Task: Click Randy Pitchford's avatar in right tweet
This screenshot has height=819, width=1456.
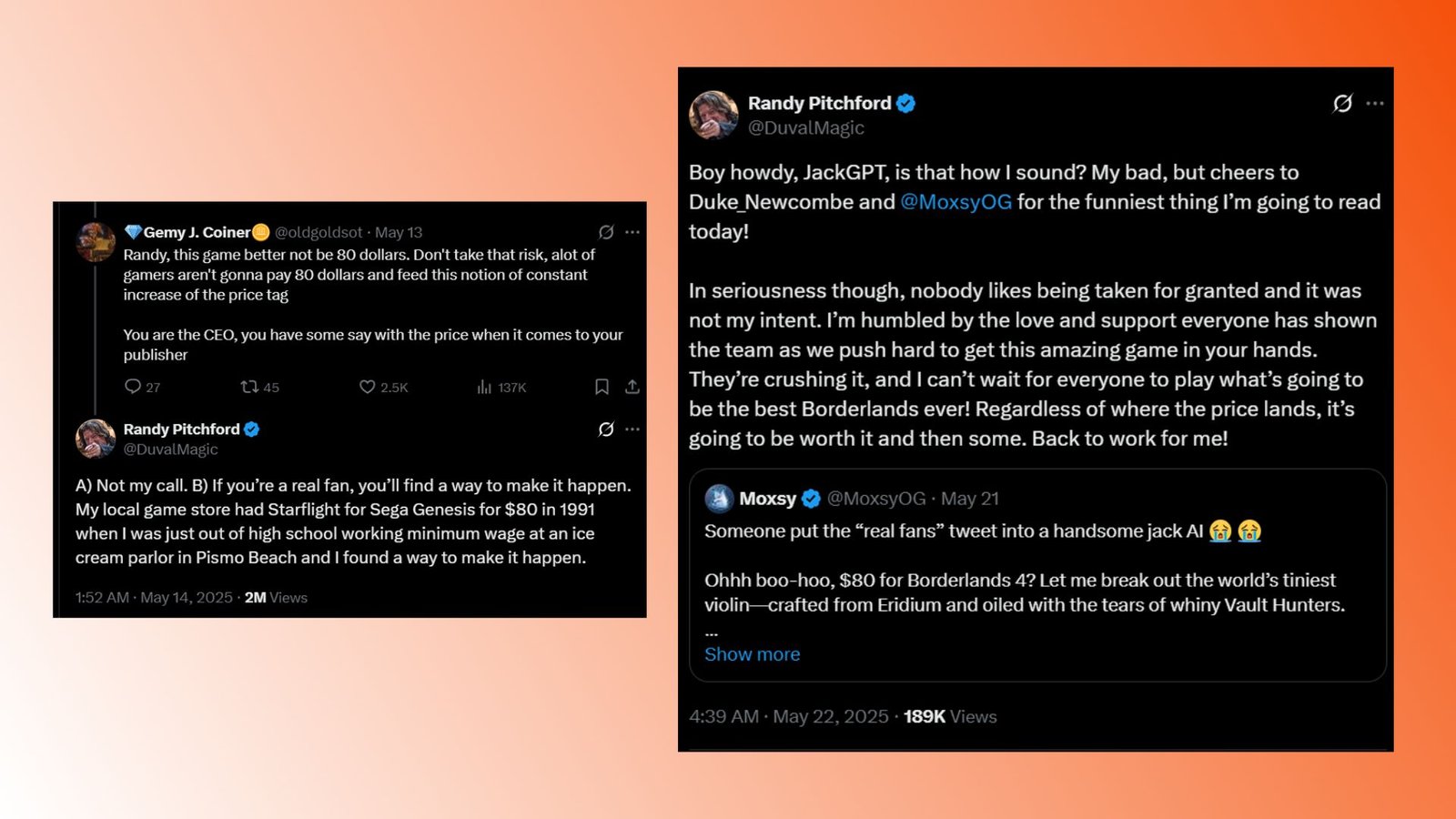Action: click(713, 115)
